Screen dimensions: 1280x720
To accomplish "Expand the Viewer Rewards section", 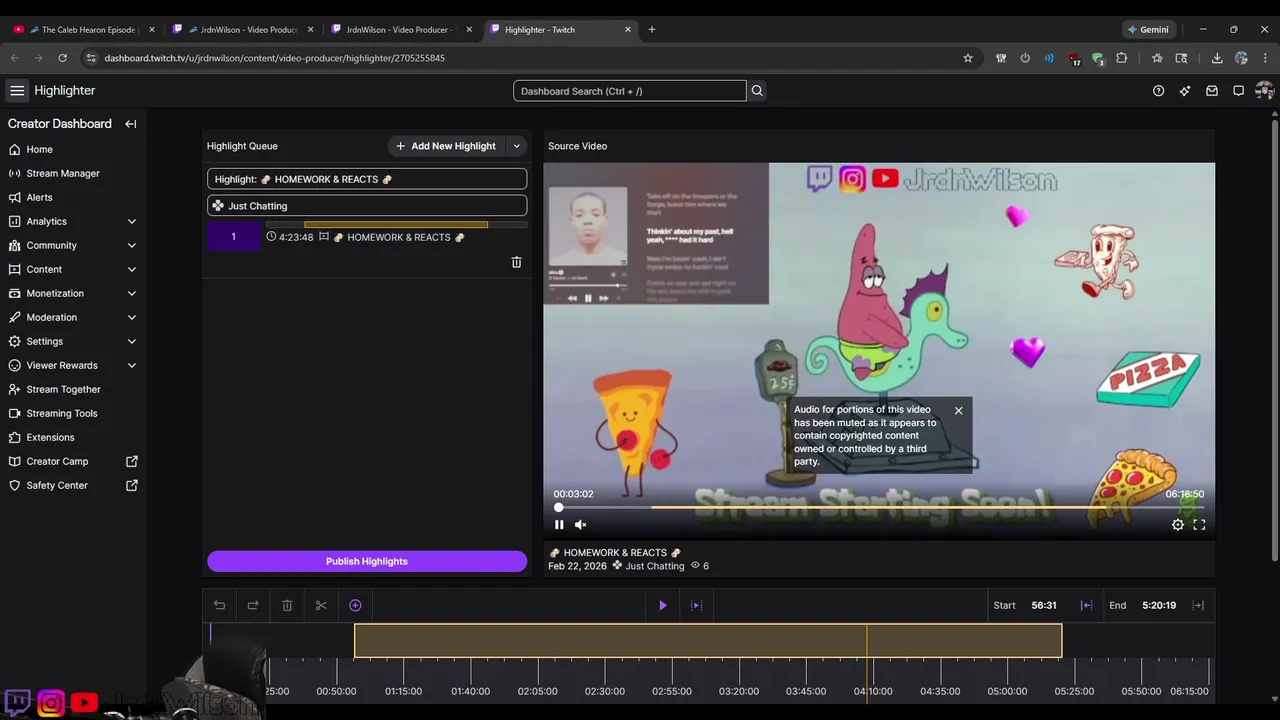I will 132,365.
